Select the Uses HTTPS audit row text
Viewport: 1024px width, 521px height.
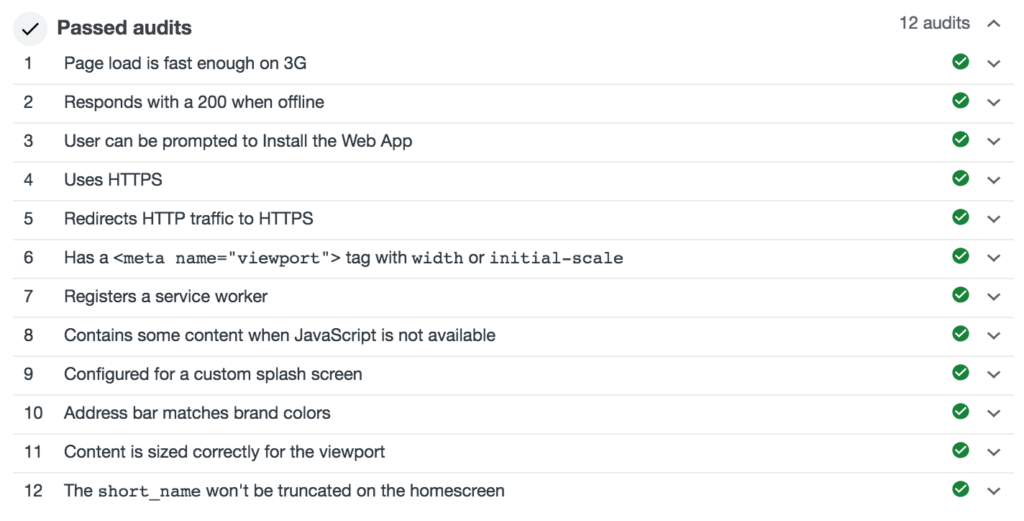coord(113,180)
